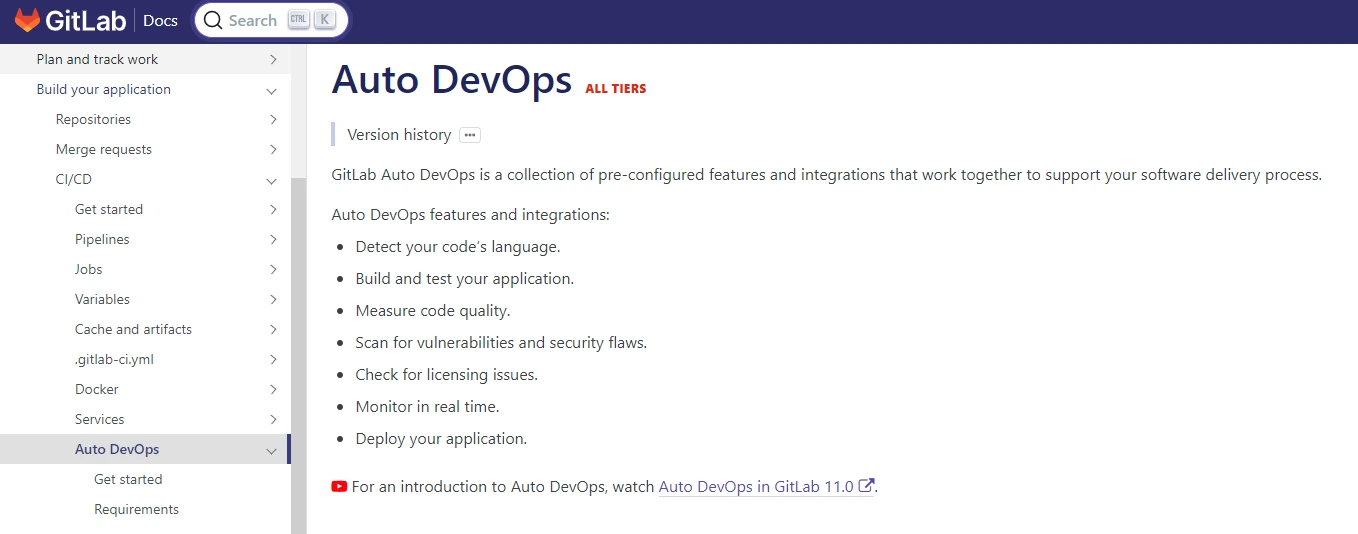Click 'Measure code quality.' bullet
Image resolution: width=1358 pixels, height=534 pixels.
pos(433,311)
